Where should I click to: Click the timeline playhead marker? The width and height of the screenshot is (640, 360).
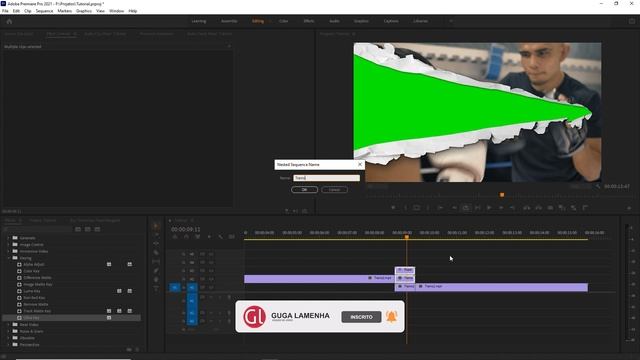(x=407, y=237)
